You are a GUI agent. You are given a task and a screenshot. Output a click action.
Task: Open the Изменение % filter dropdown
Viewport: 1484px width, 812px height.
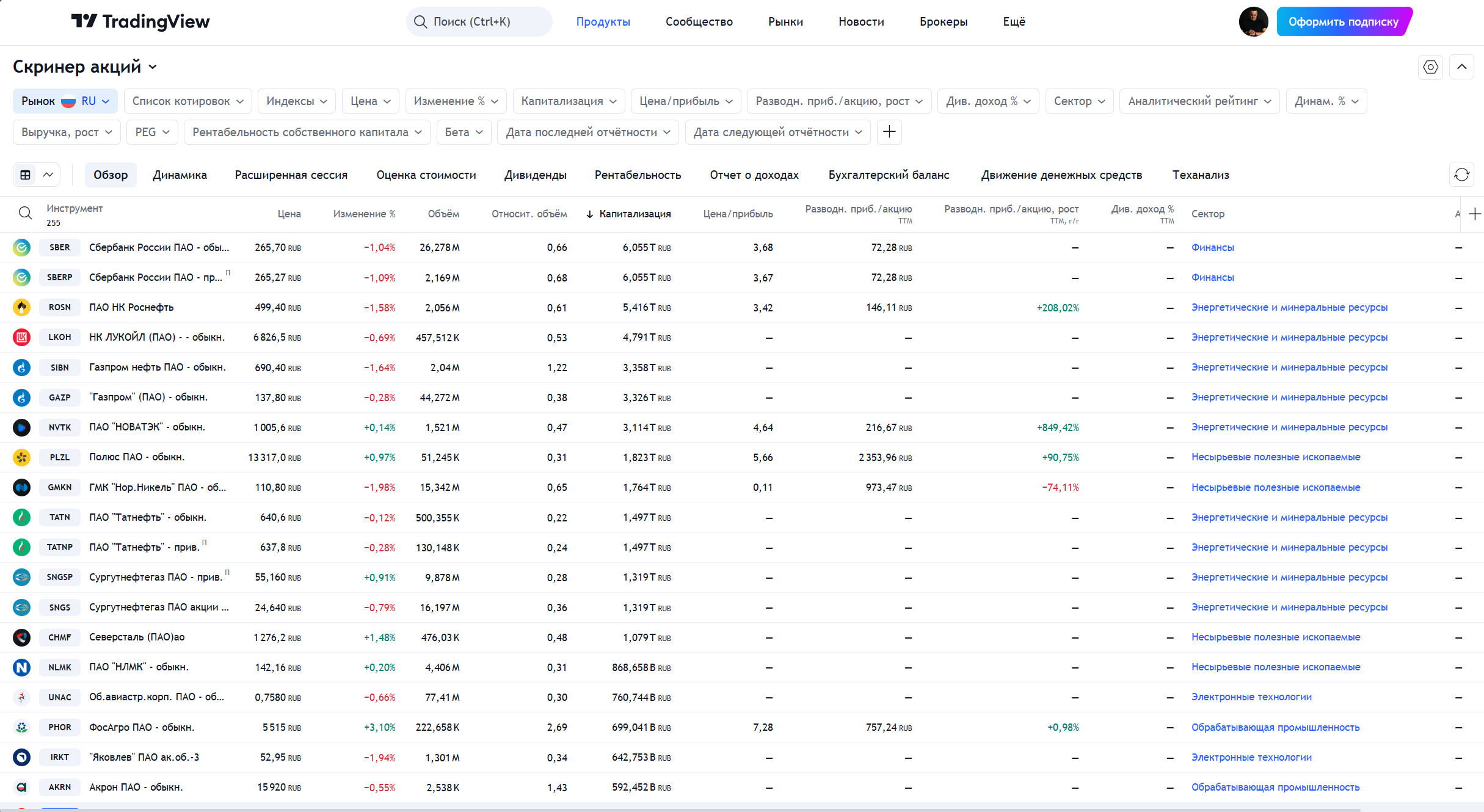pyautogui.click(x=456, y=101)
